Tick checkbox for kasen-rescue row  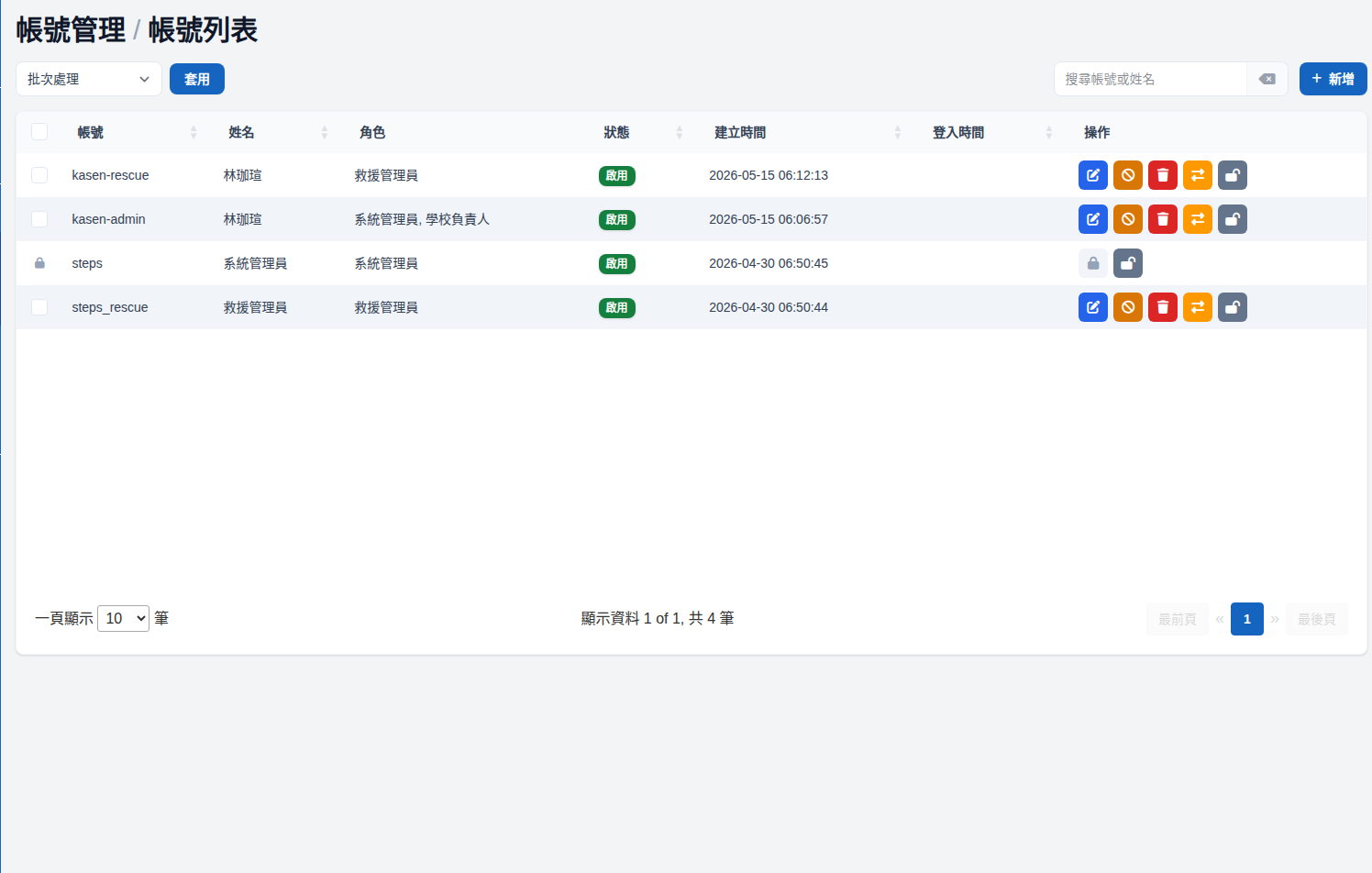pyautogui.click(x=39, y=175)
